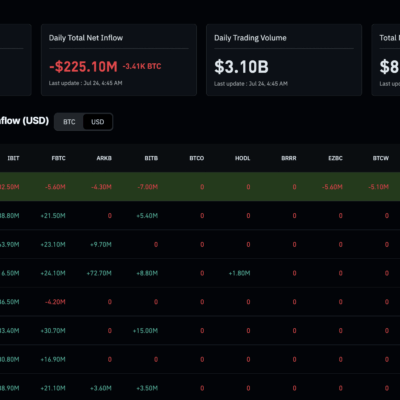Viewport: 400px width, 400px height.
Task: Click the +72.70M ARKB cell
Action: click(x=99, y=273)
